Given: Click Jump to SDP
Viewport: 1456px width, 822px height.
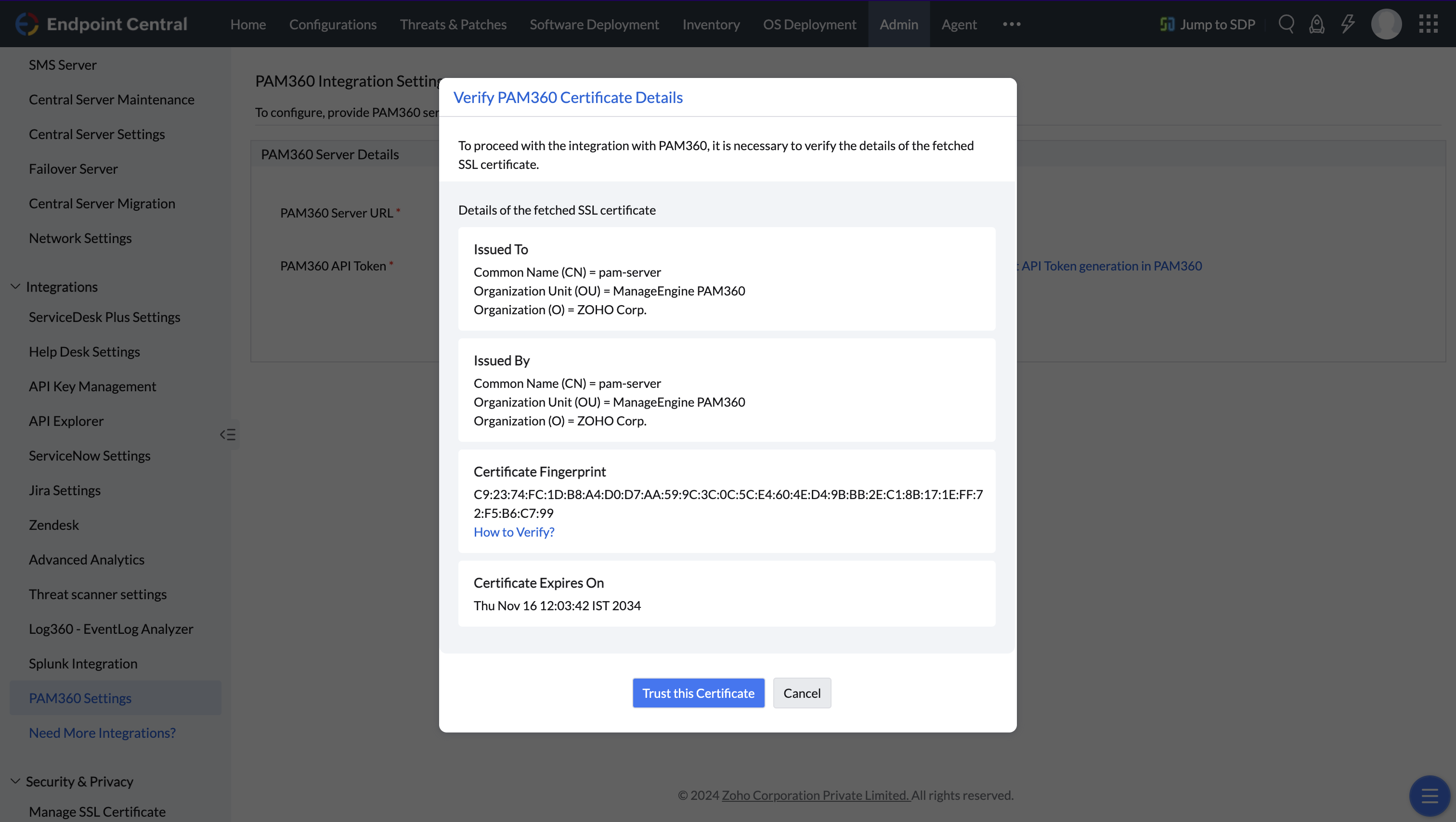Looking at the screenshot, I should [1207, 24].
